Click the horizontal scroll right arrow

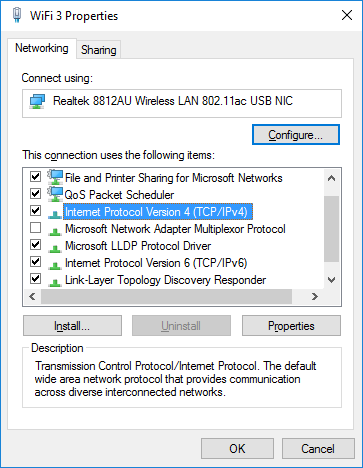point(315,296)
